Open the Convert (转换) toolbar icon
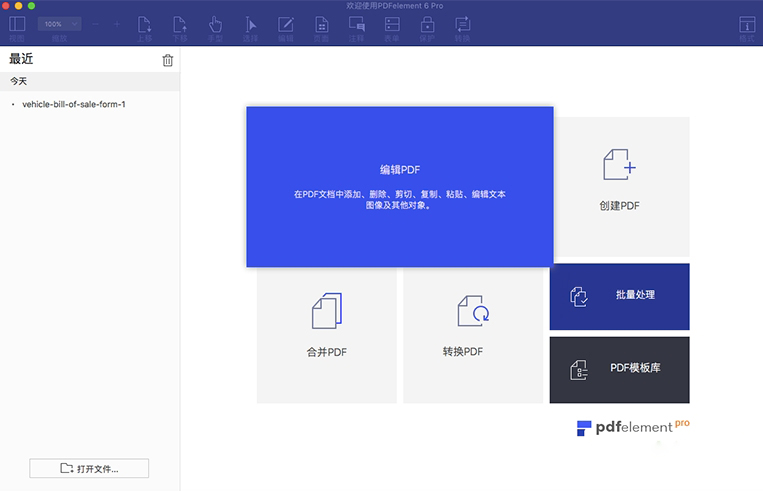The image size is (763, 491). 462,24
